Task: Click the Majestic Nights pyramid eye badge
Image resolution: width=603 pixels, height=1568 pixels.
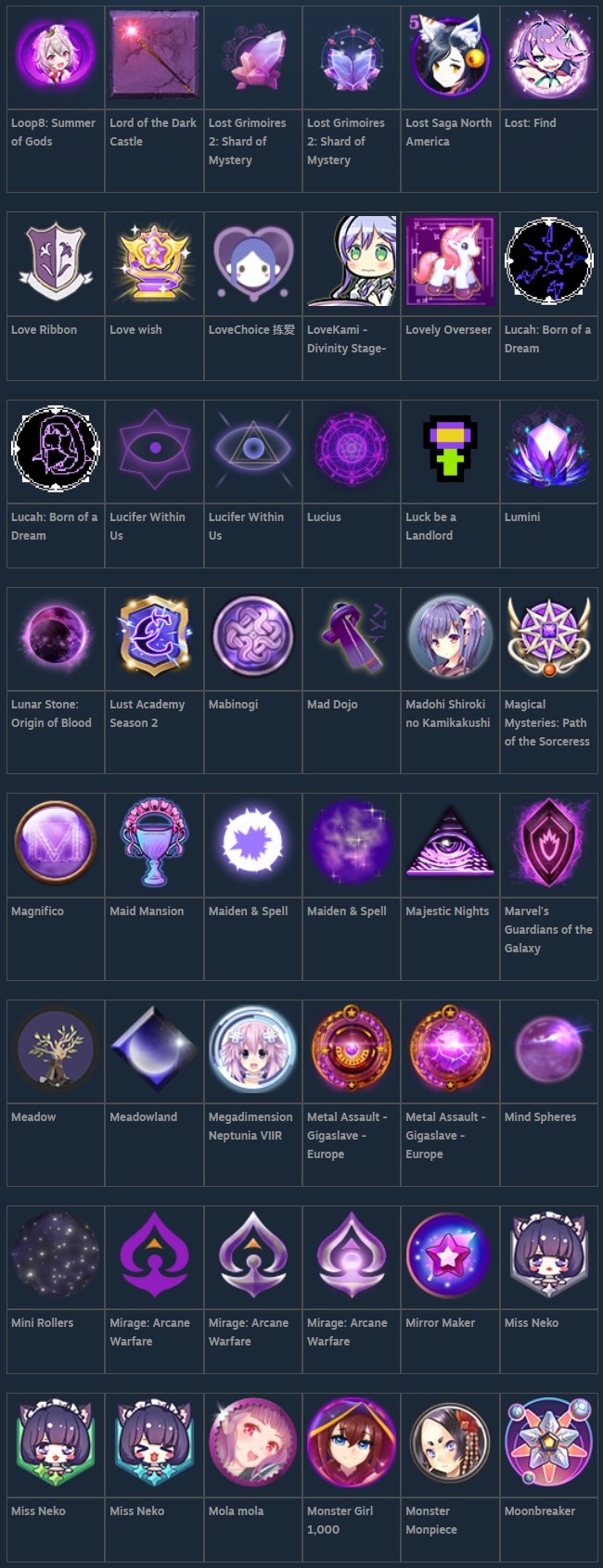Action: pyautogui.click(x=450, y=842)
